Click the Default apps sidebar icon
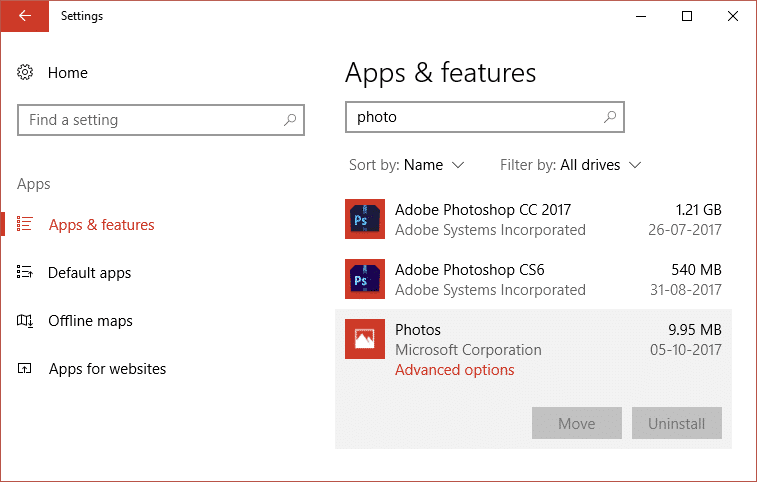This screenshot has height=482, width=757. [25, 272]
